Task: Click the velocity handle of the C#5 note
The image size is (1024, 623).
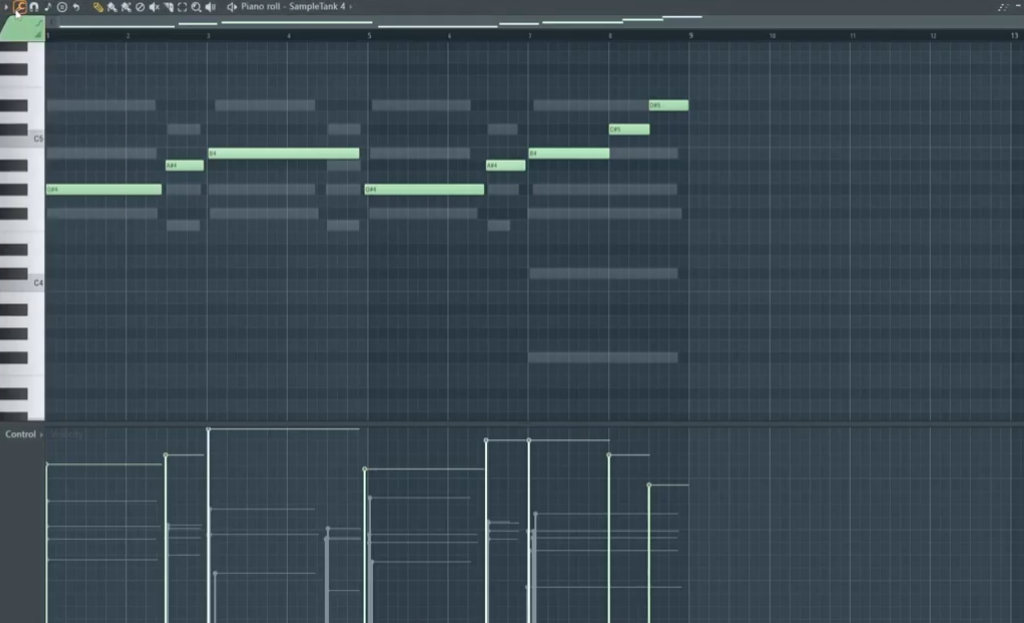Action: pyautogui.click(x=609, y=455)
